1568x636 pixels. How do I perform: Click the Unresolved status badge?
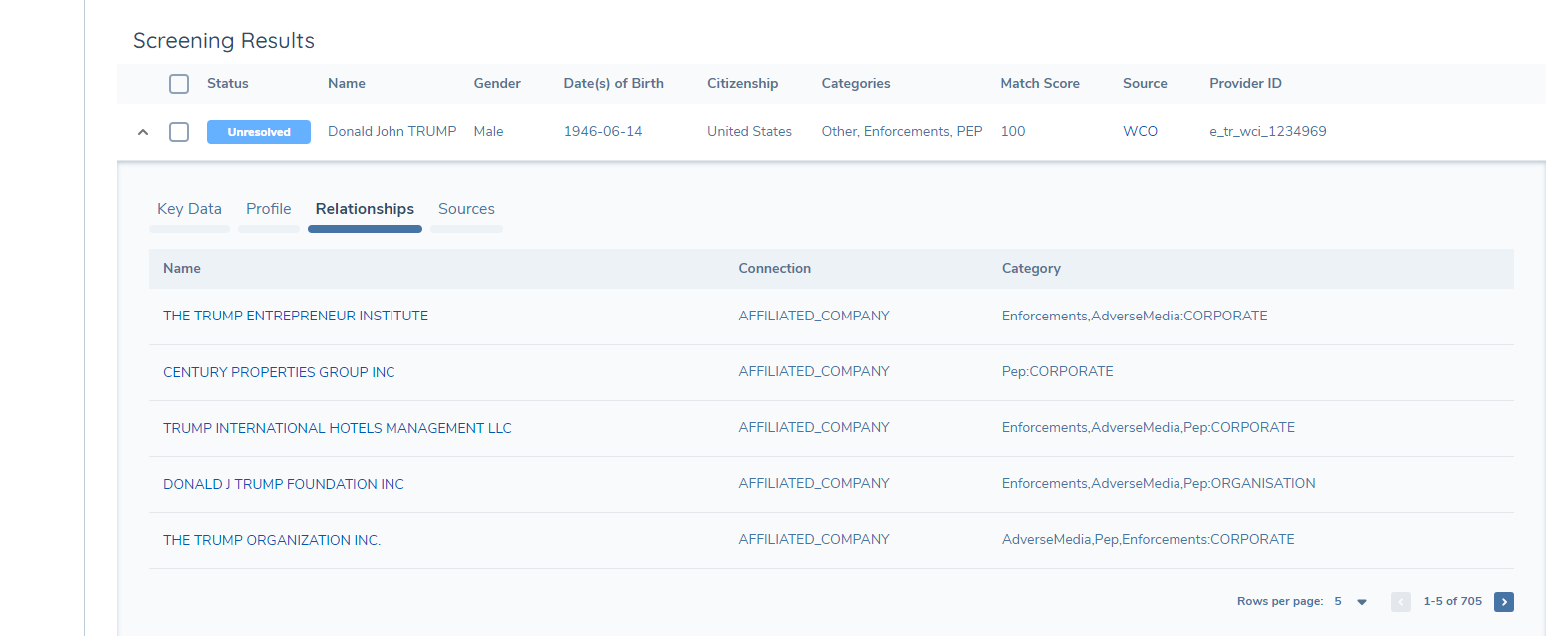258,132
